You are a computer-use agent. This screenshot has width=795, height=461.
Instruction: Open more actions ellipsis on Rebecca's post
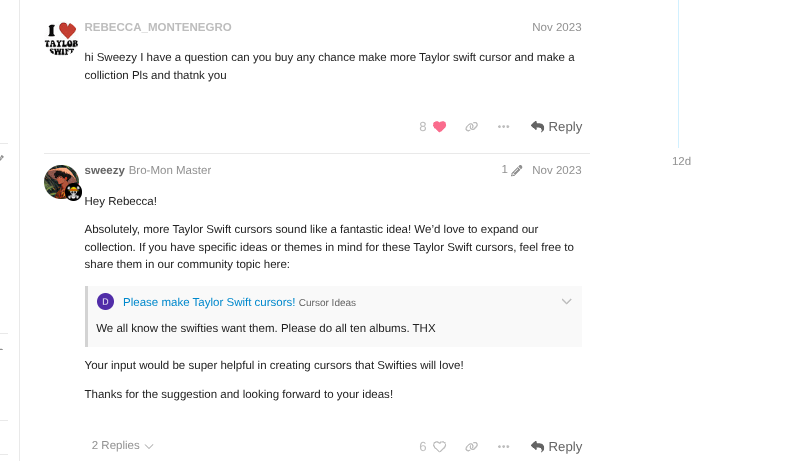click(503, 127)
